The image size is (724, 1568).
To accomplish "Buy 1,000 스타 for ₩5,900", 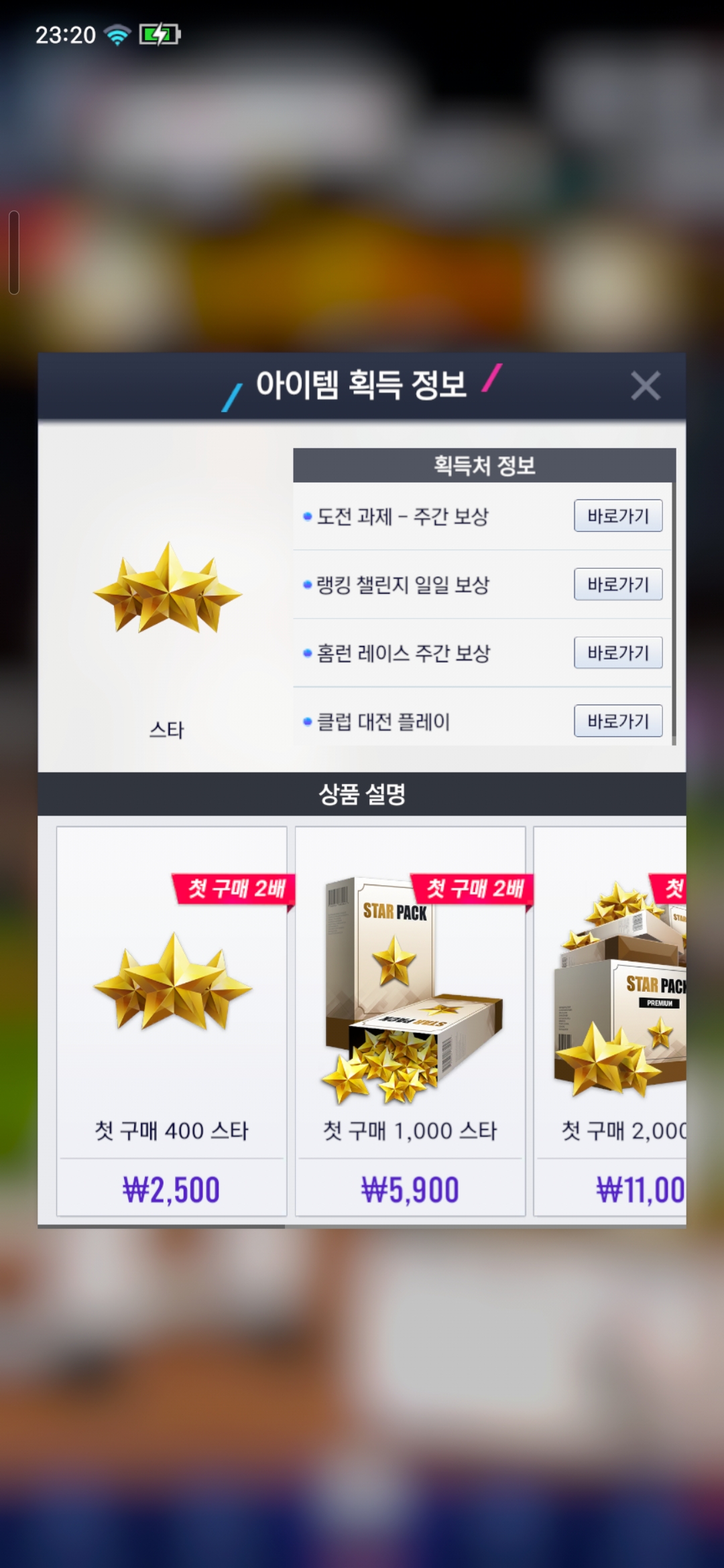I will tap(410, 1189).
